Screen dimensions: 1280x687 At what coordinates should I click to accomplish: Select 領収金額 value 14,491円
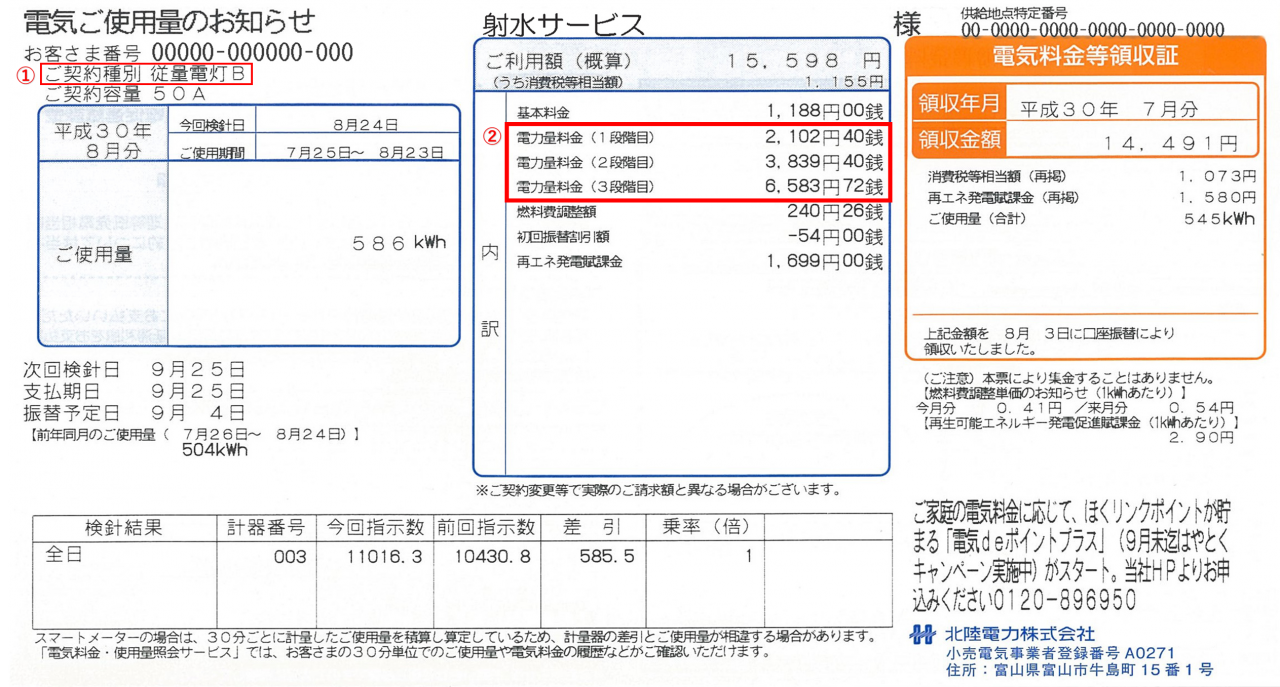(x=1171, y=144)
